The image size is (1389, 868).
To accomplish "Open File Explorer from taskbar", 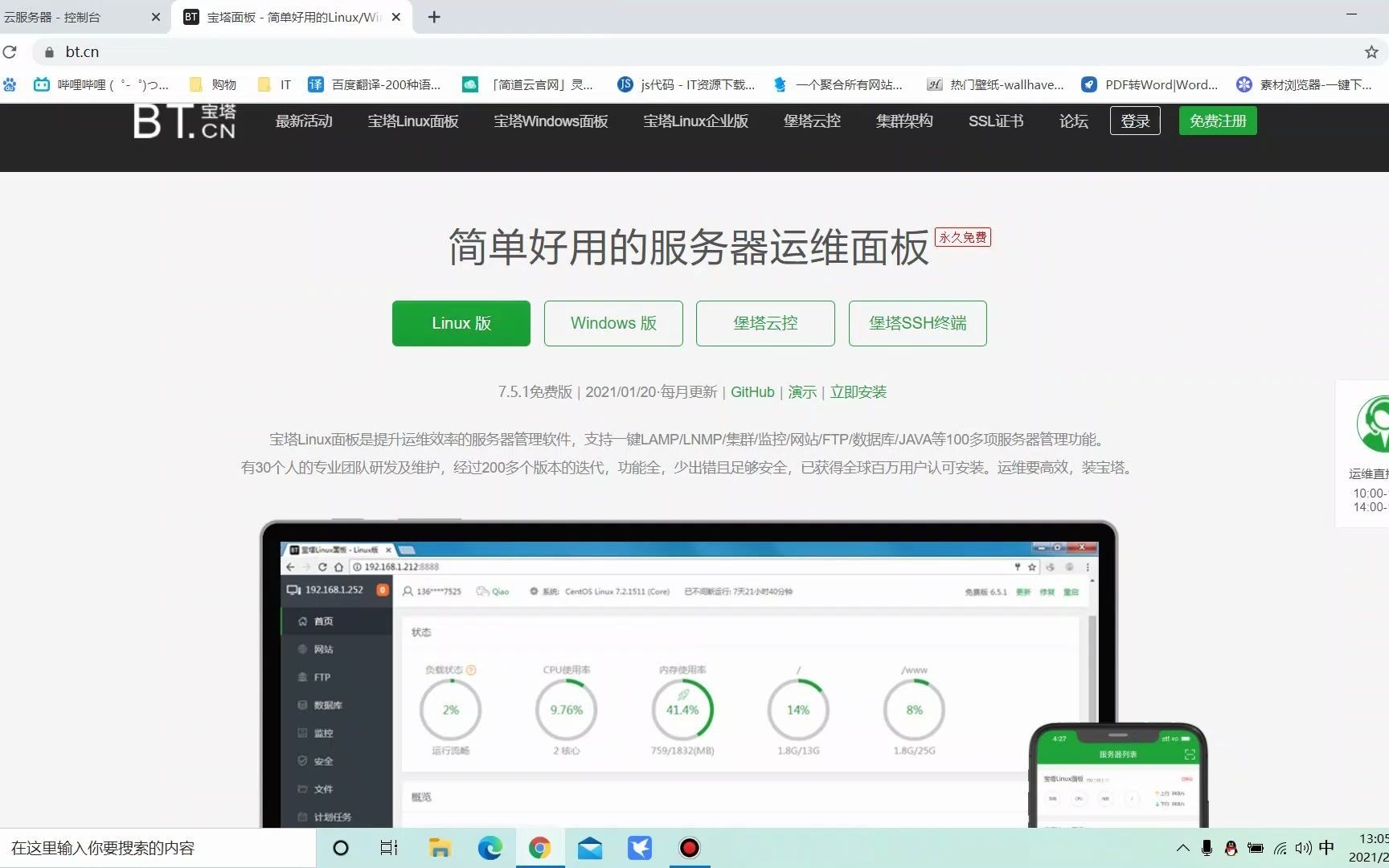I will click(x=439, y=848).
